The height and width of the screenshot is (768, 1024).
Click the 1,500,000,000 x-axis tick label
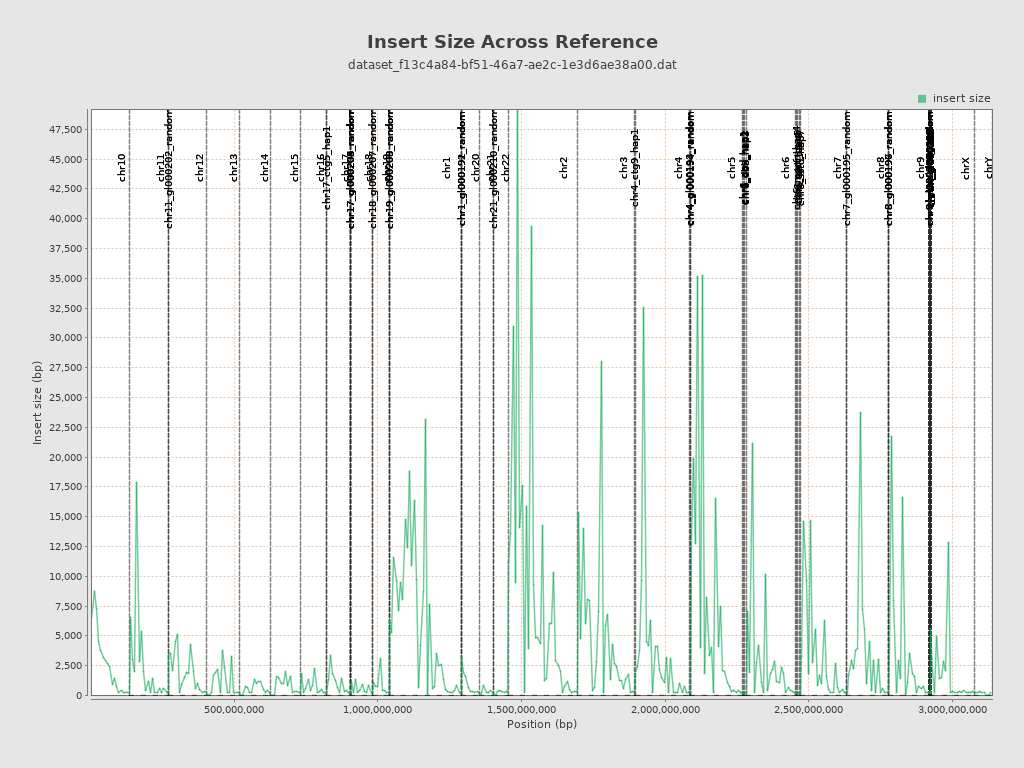(522, 710)
